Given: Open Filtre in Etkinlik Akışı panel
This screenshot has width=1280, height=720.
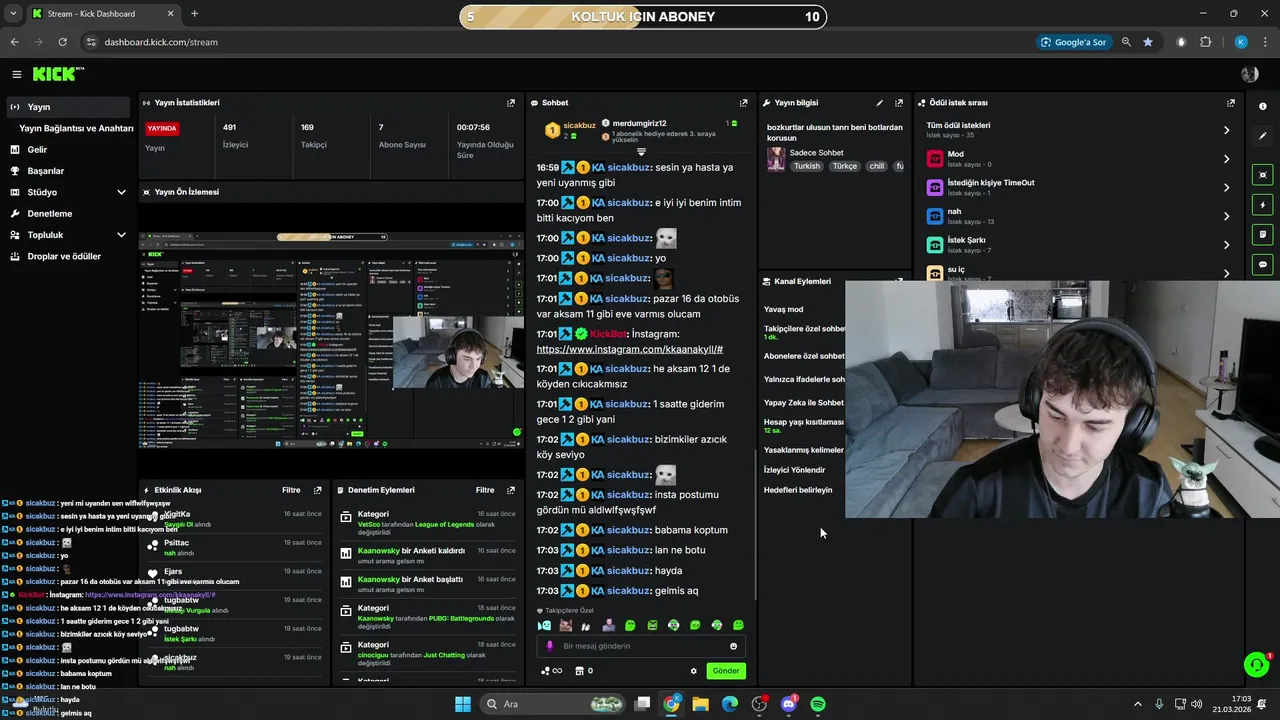Looking at the screenshot, I should click(x=291, y=490).
